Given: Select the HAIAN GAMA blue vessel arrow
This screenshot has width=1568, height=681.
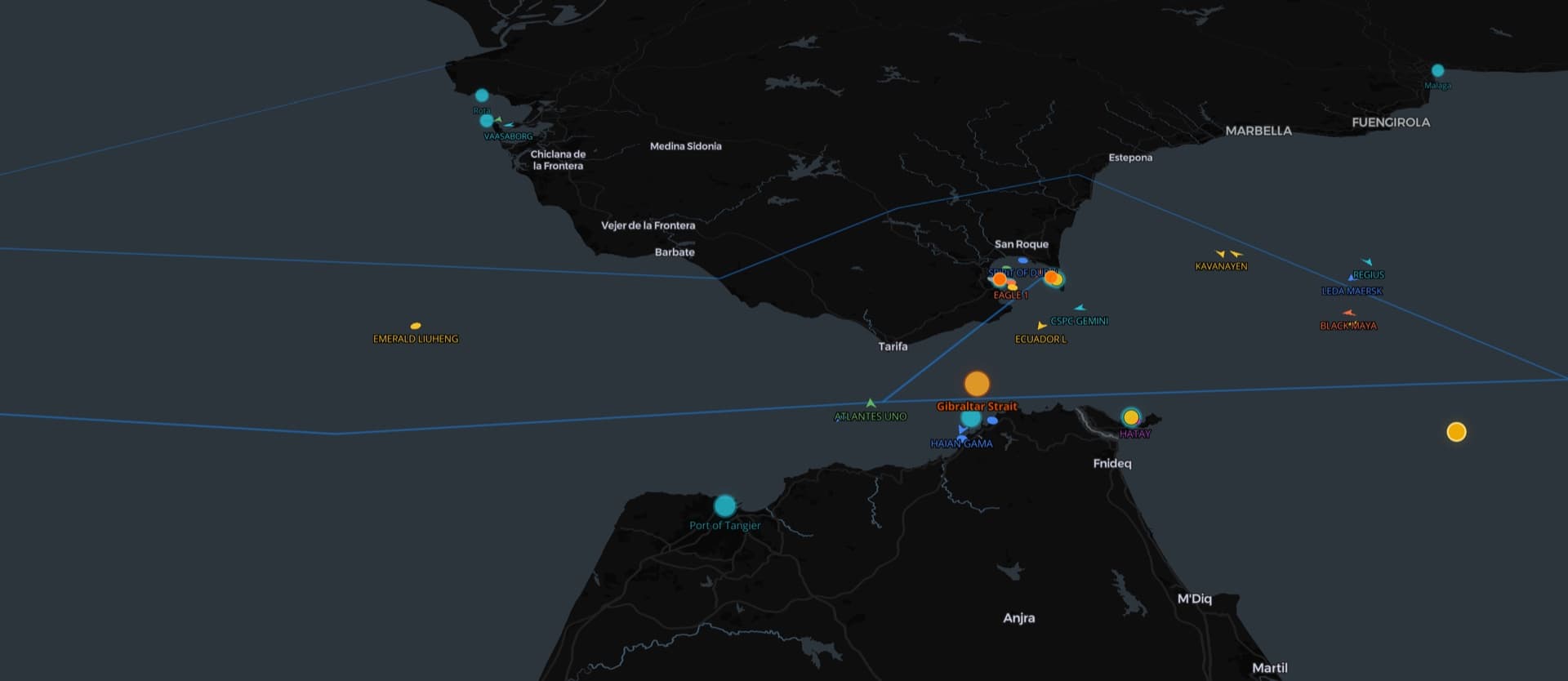Looking at the screenshot, I should click(x=963, y=430).
